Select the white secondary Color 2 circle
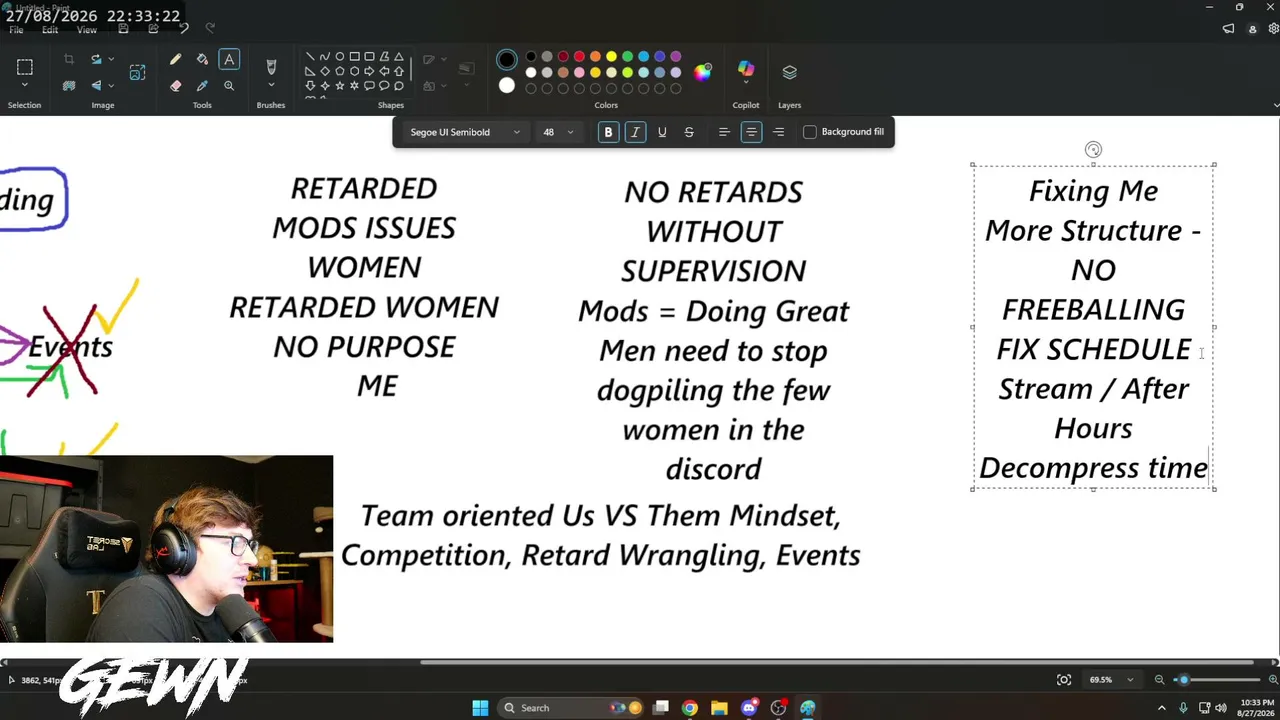The width and height of the screenshot is (1280, 720). click(x=507, y=86)
